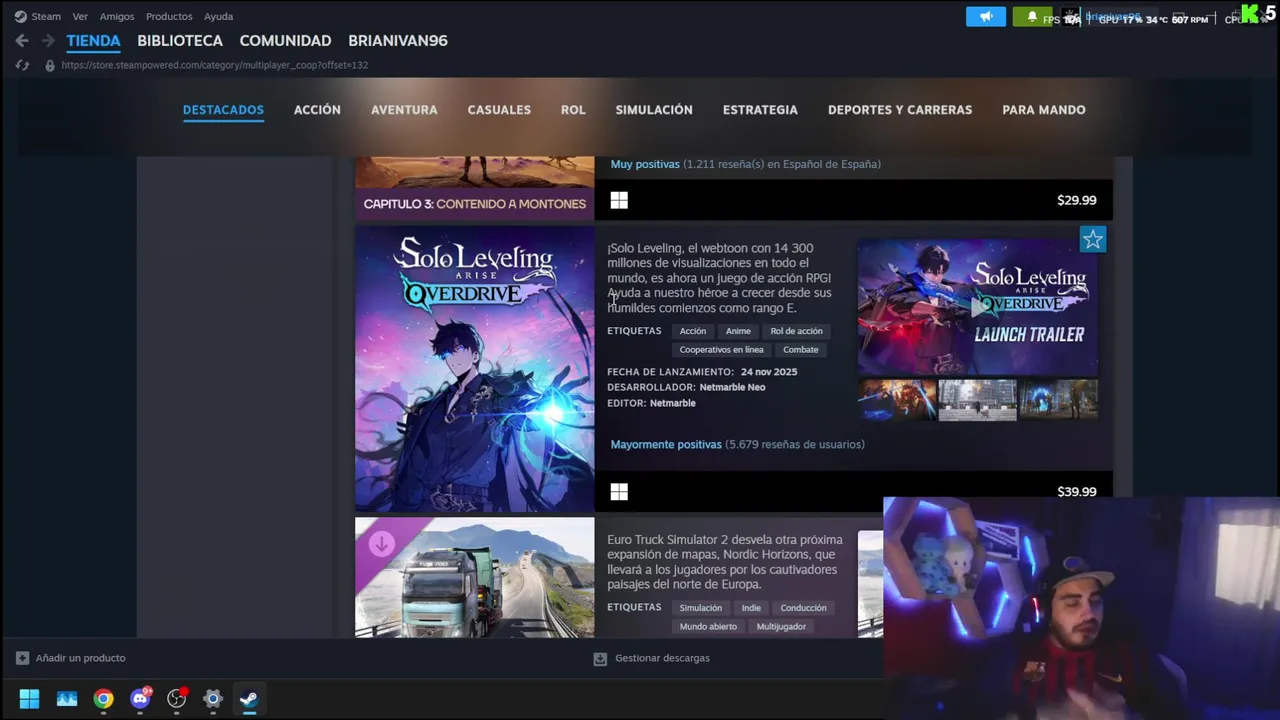Play the Solo Leveling Launch Trailer
The height and width of the screenshot is (720, 1280).
[x=978, y=307]
